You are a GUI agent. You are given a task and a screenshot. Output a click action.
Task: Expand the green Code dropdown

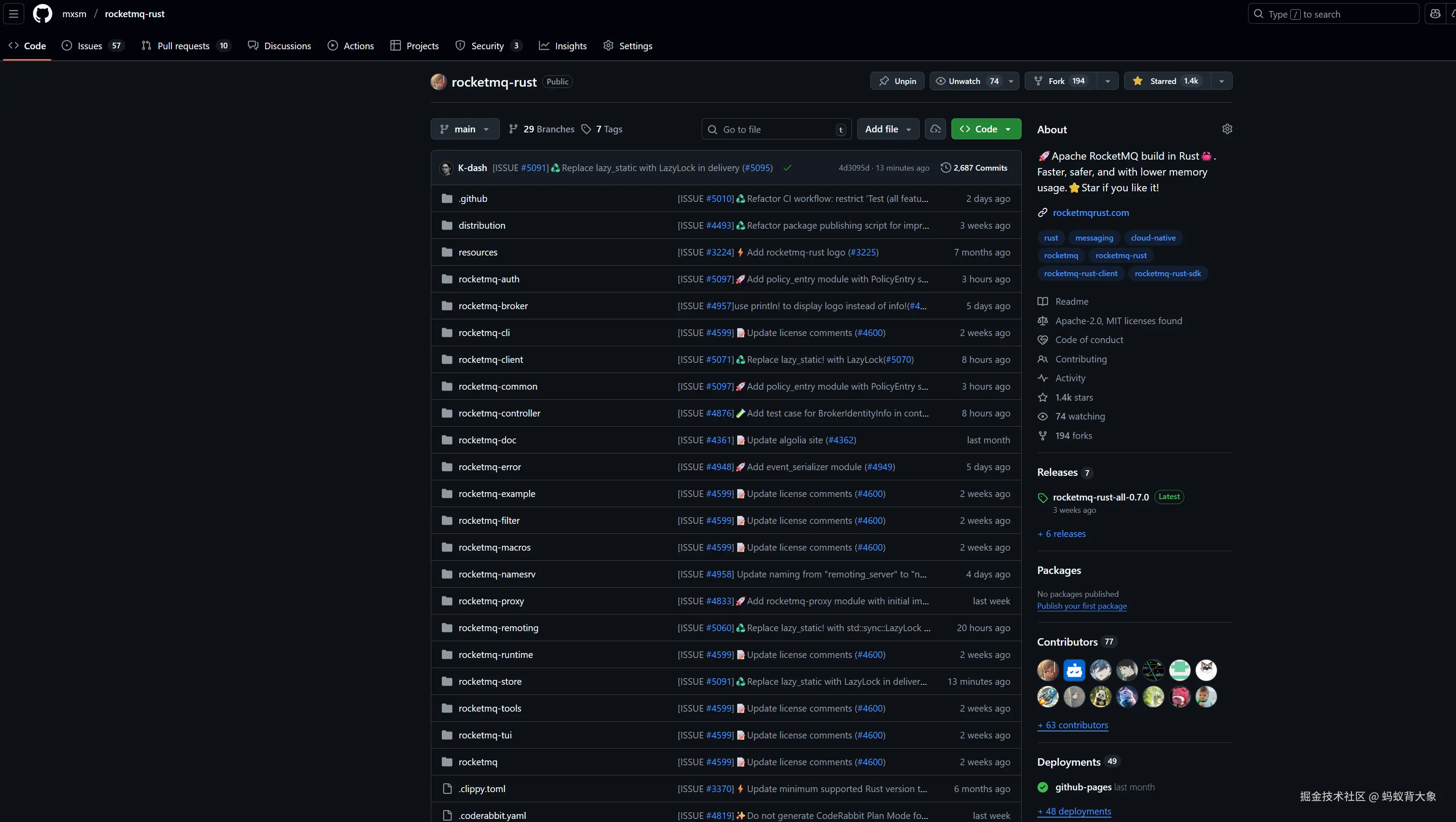986,129
